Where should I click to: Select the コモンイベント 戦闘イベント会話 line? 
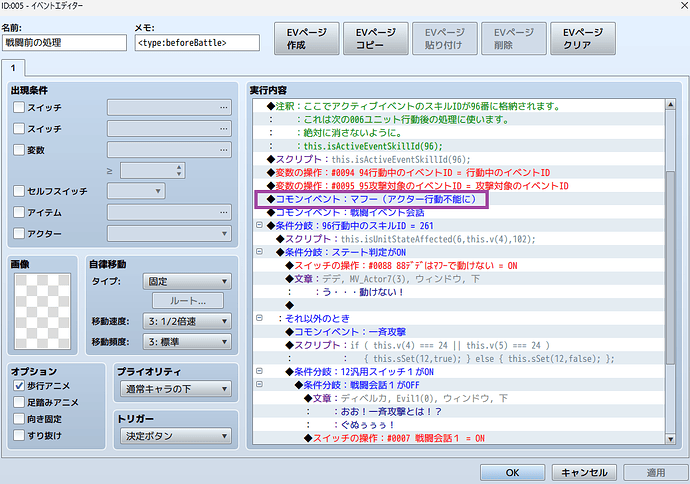click(459, 213)
